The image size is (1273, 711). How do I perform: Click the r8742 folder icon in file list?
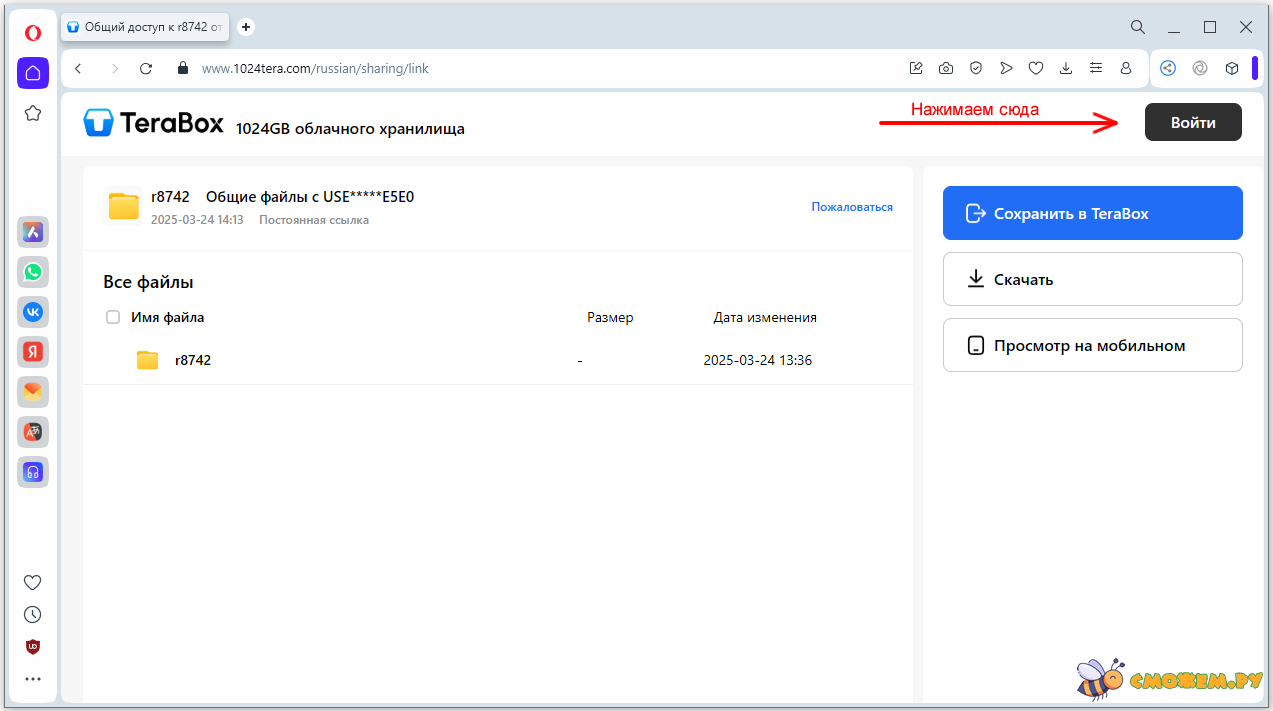pyautogui.click(x=148, y=360)
